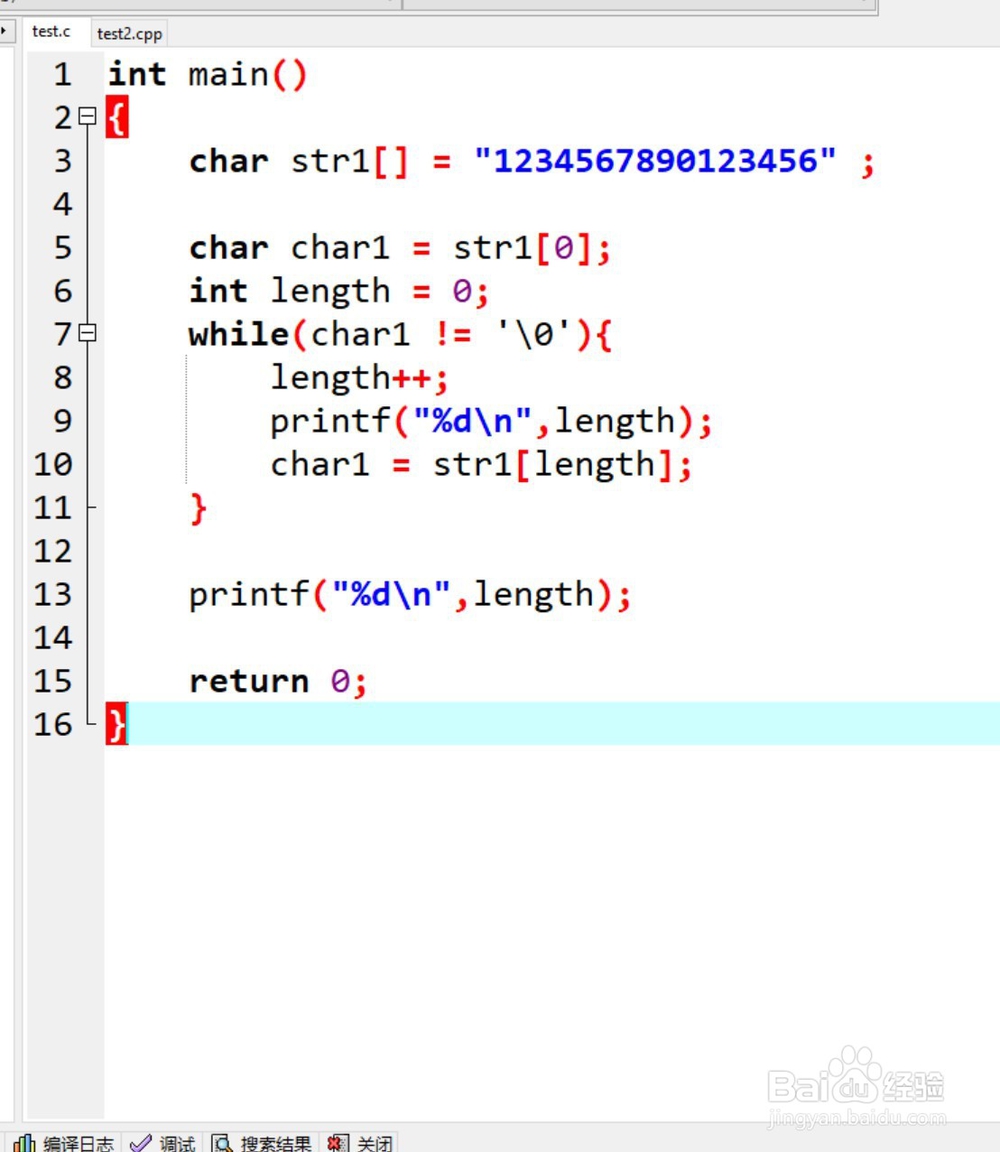Viewport: 1000px width, 1152px height.
Task: Click the while condition on line 7
Action: (x=442, y=335)
